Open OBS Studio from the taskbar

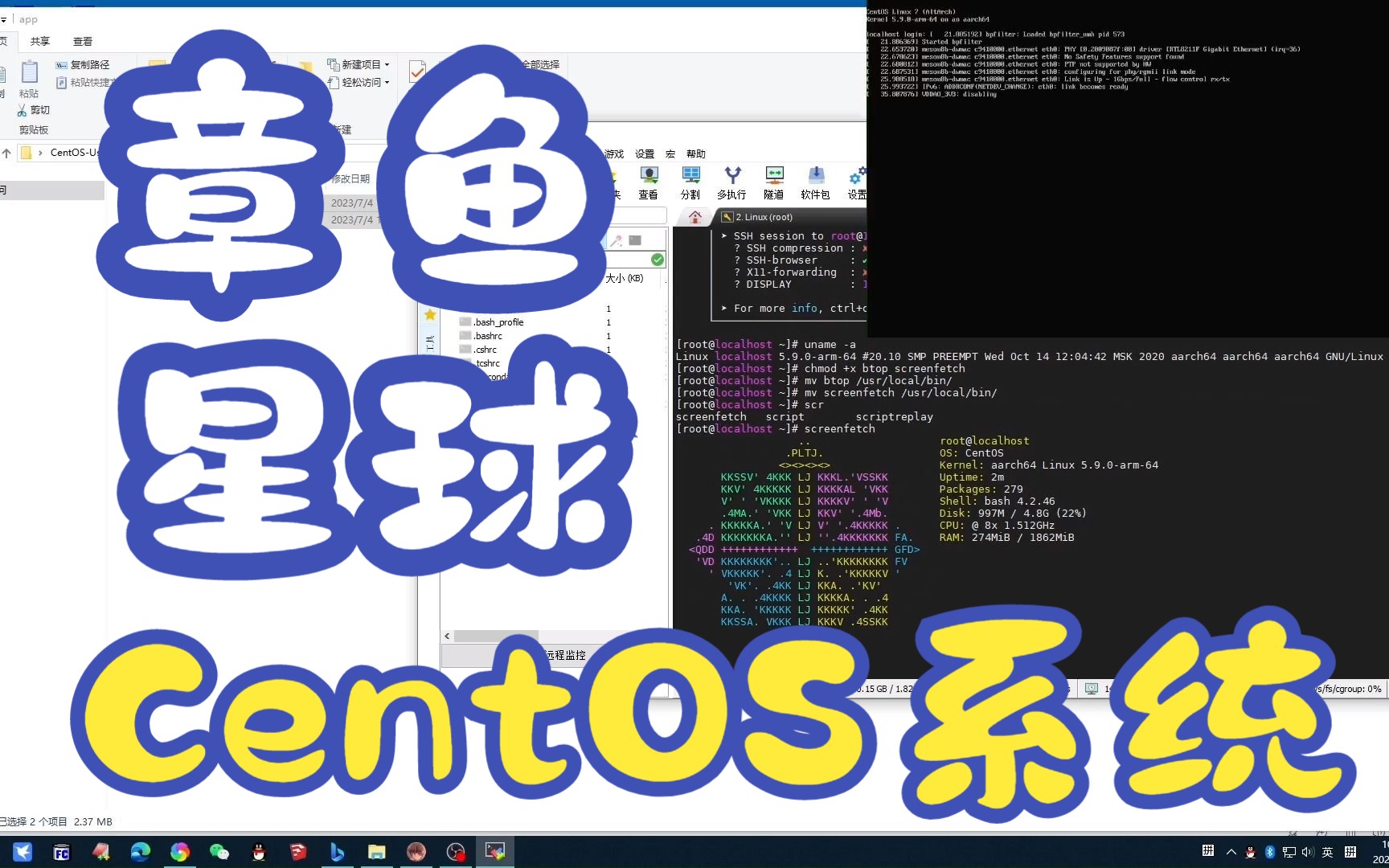pos(456,852)
